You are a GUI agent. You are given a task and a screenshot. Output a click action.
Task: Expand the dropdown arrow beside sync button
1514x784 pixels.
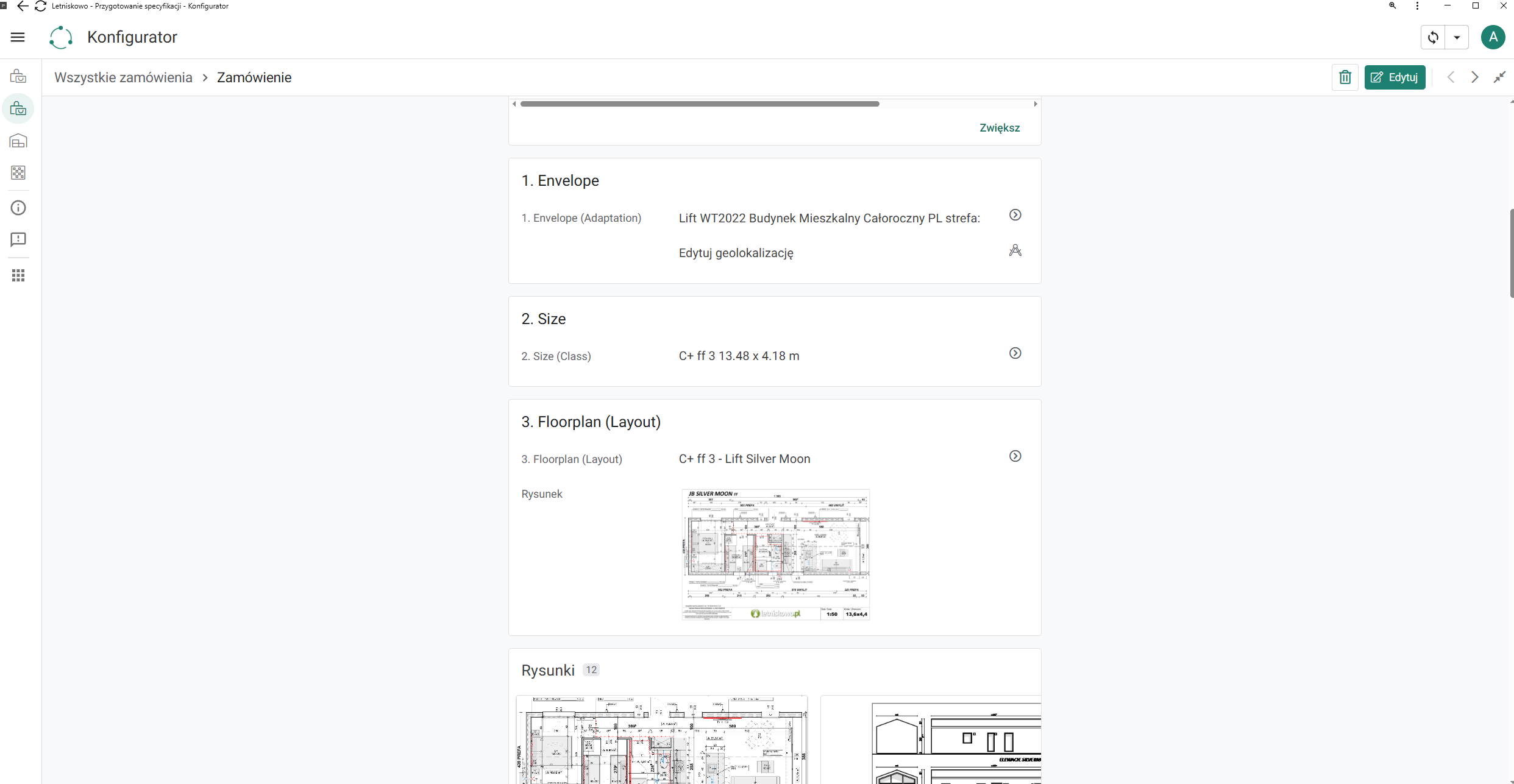pyautogui.click(x=1457, y=37)
